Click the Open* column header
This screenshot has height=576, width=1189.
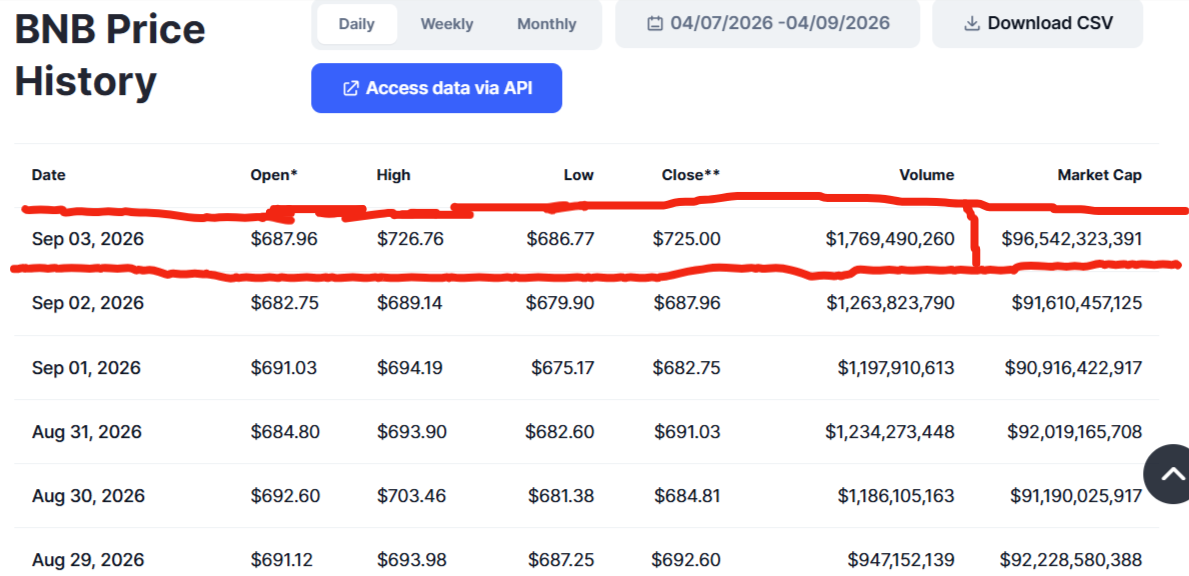tap(274, 175)
